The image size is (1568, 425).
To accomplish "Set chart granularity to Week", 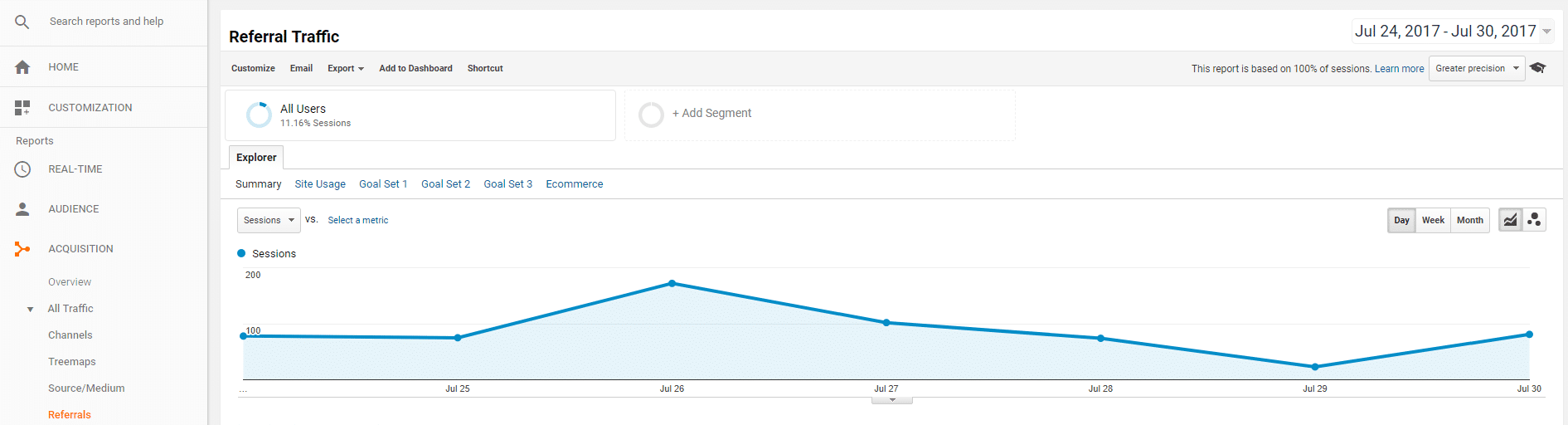I will 1433,220.
